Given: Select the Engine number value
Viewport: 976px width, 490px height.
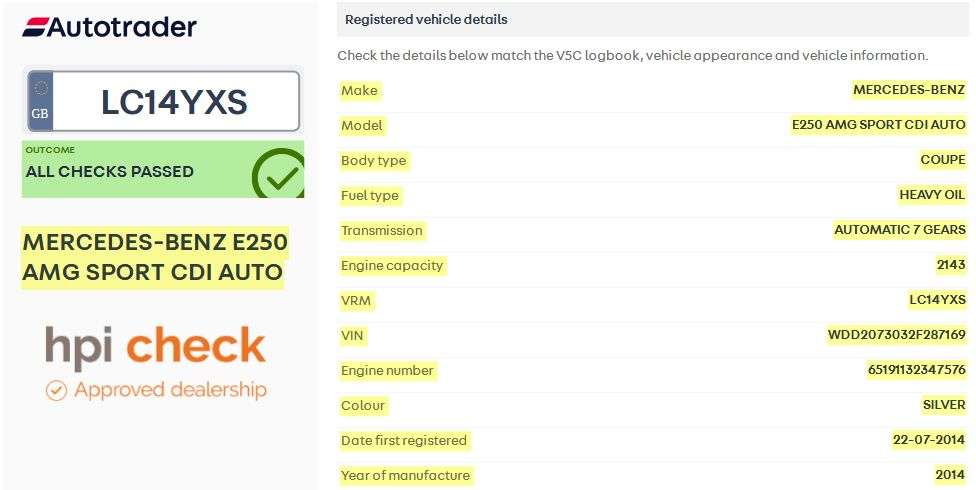Looking at the screenshot, I should coord(916,370).
